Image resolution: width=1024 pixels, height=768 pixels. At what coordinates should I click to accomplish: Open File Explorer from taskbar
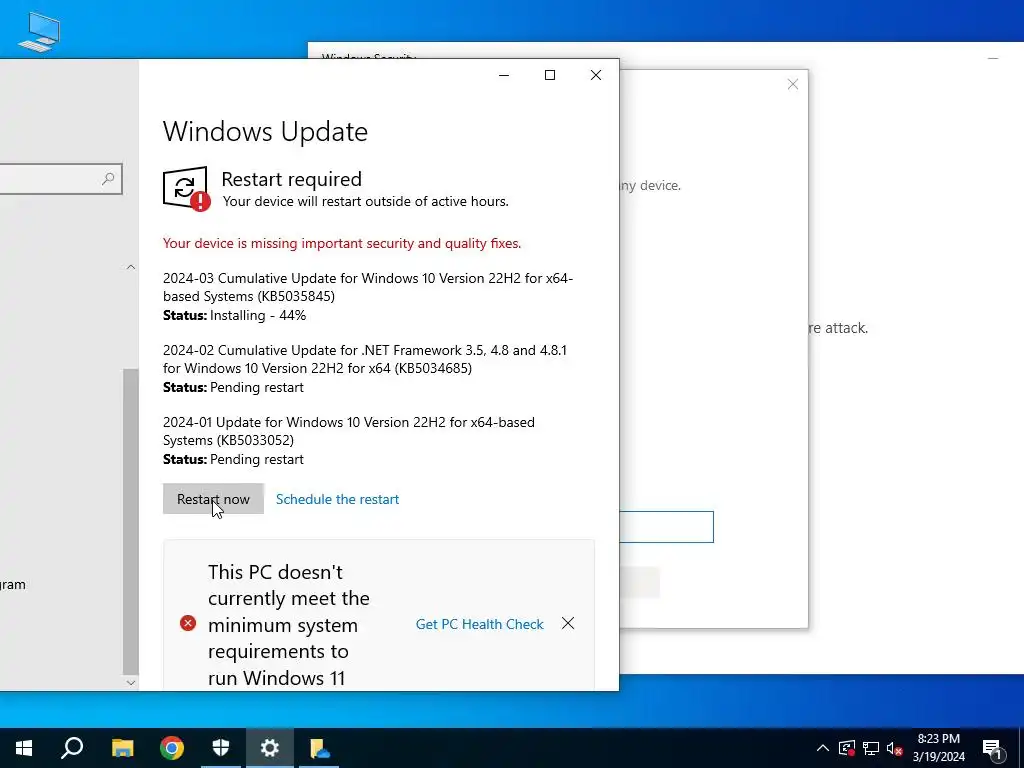(122, 748)
